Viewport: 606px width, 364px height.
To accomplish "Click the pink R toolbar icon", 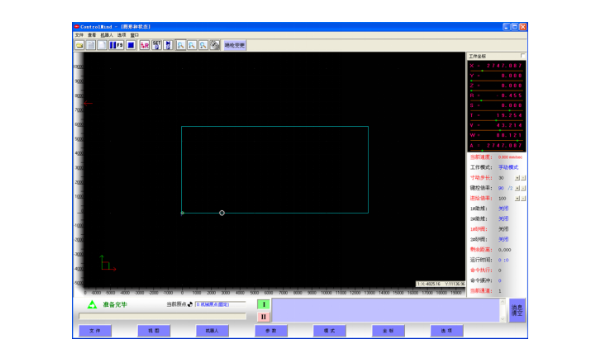I will (145, 45).
